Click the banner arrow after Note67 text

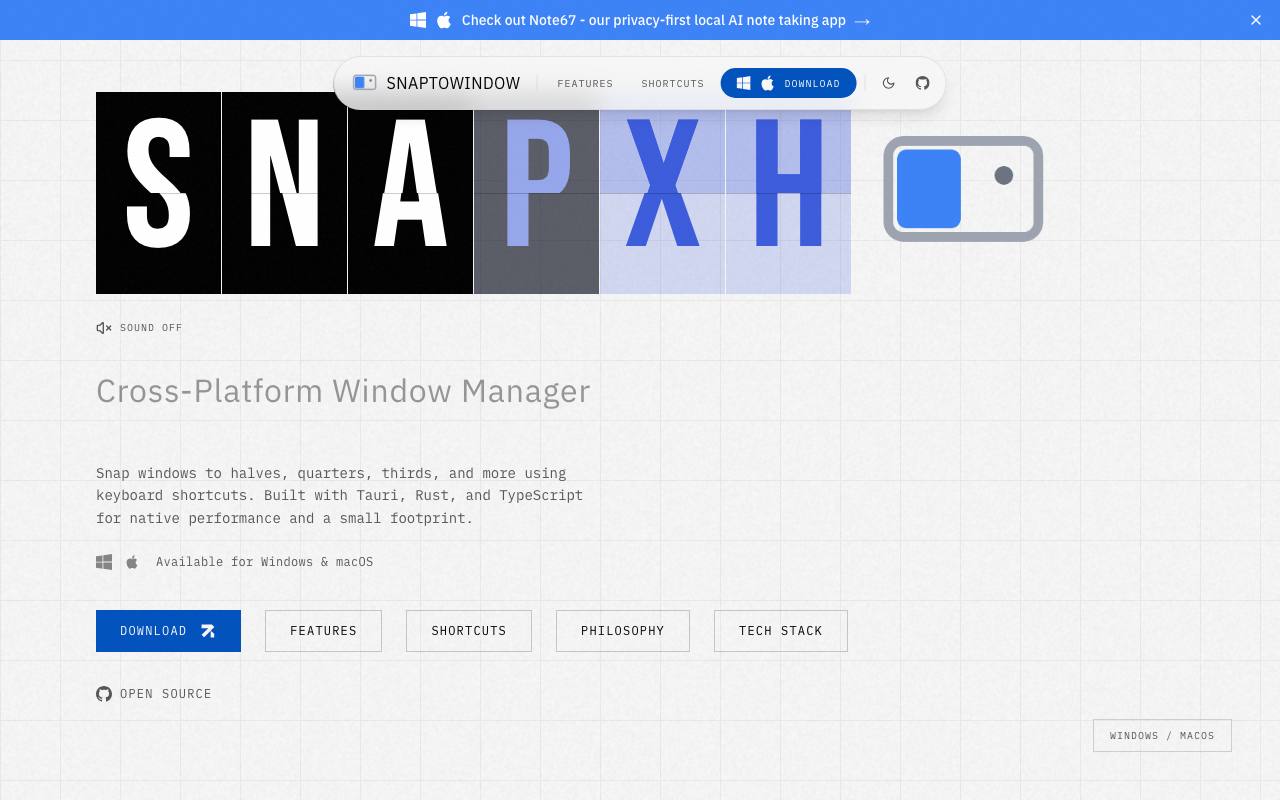[862, 20]
